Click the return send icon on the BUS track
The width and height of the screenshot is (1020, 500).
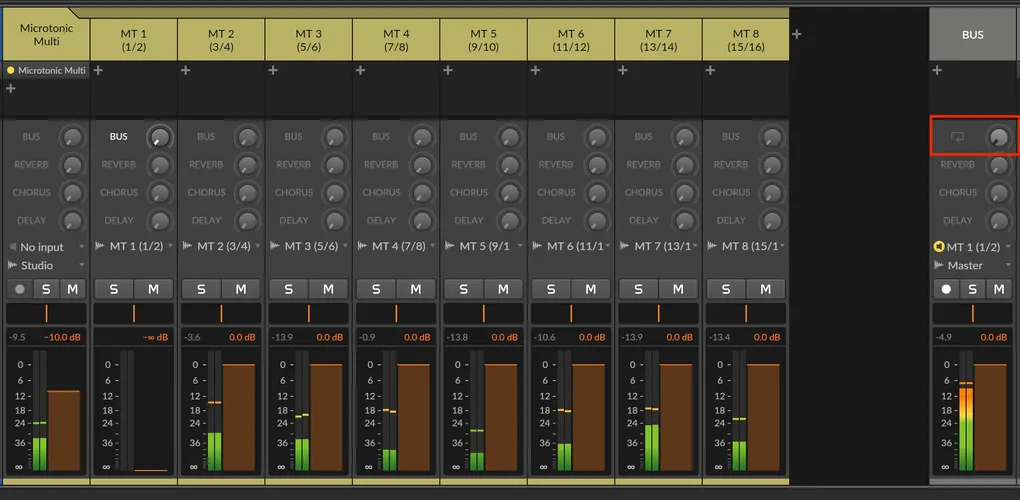coord(958,137)
